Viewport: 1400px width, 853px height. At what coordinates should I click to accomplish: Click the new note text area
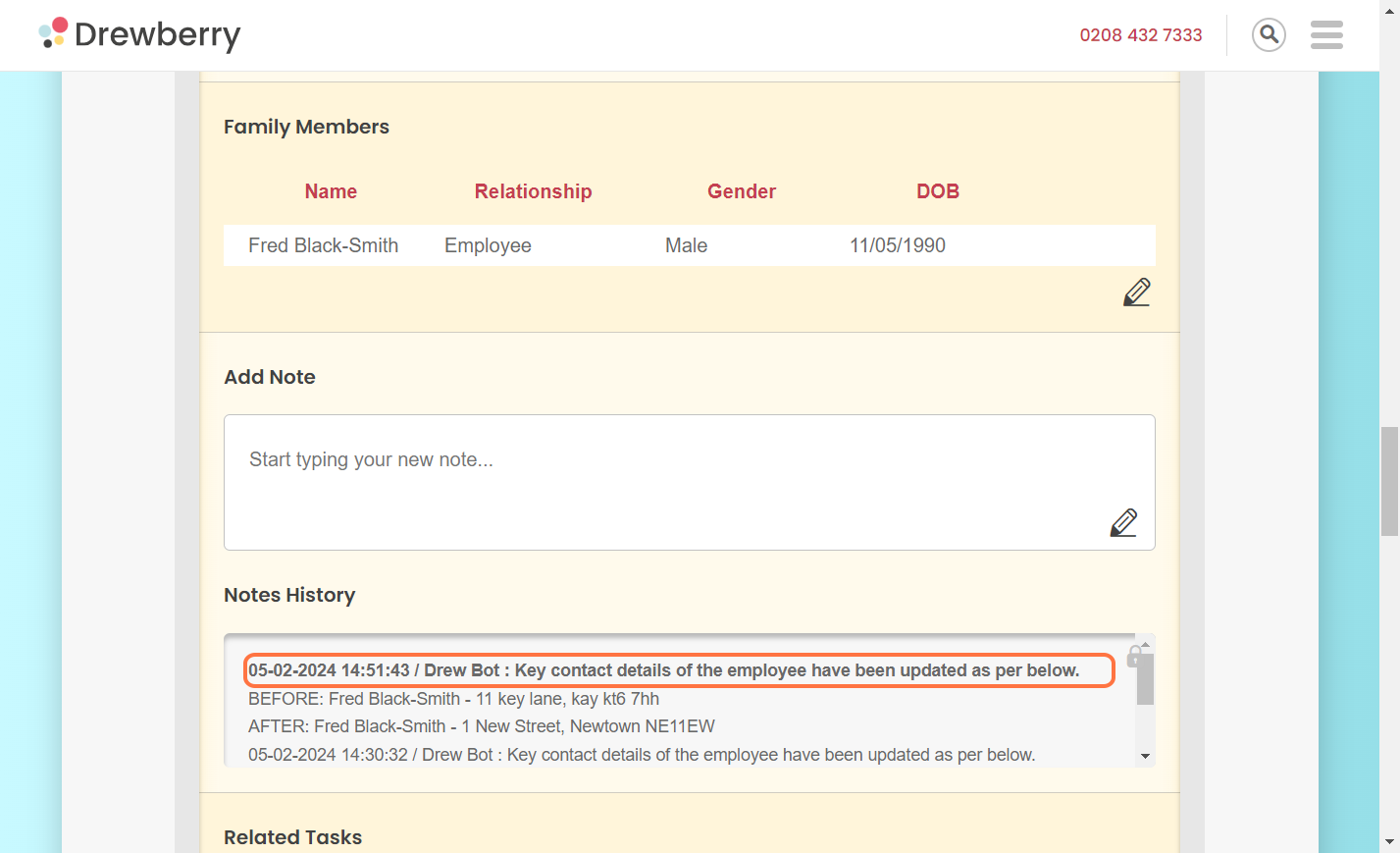(689, 482)
